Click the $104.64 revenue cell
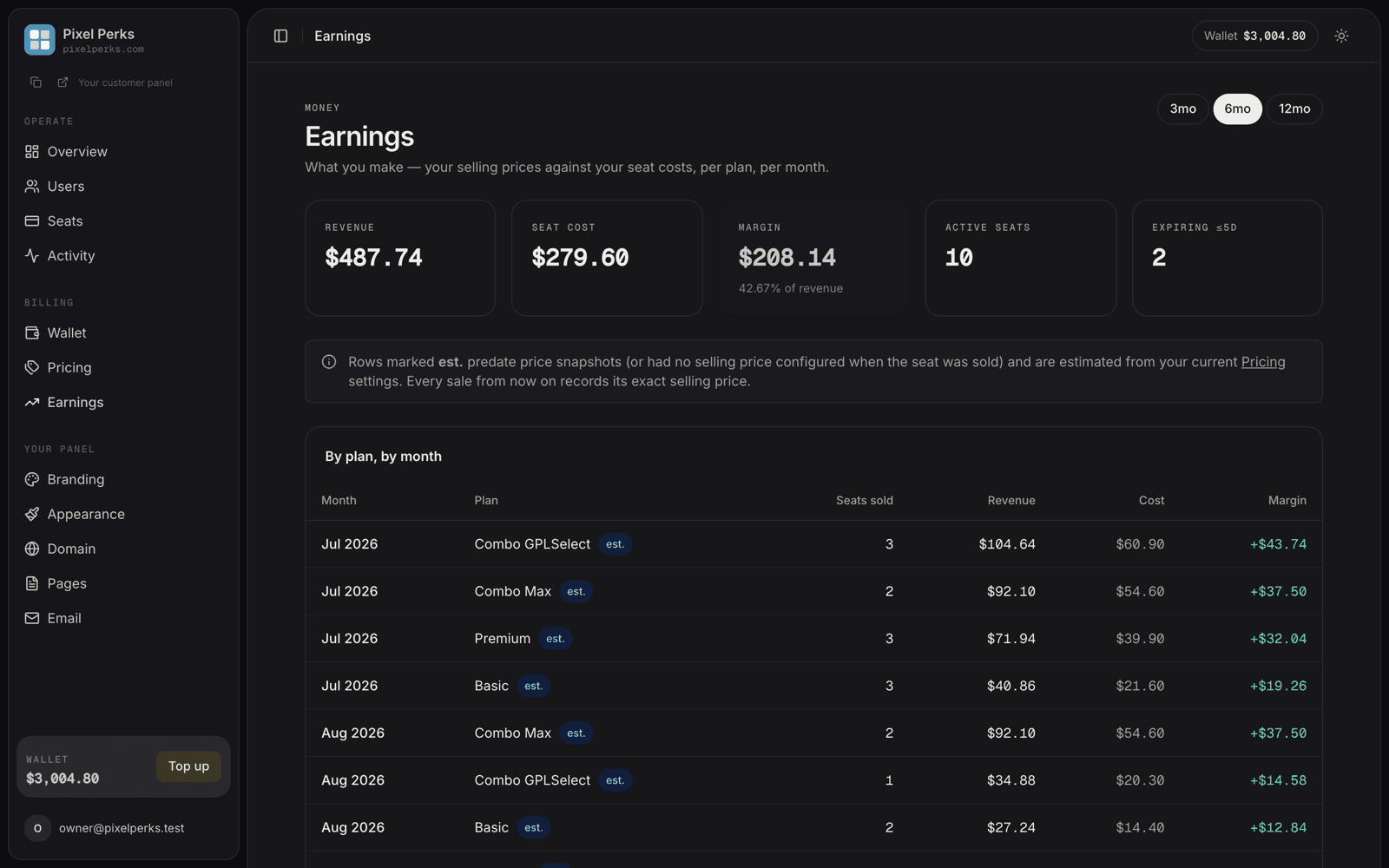The height and width of the screenshot is (868, 1389). click(x=1007, y=544)
